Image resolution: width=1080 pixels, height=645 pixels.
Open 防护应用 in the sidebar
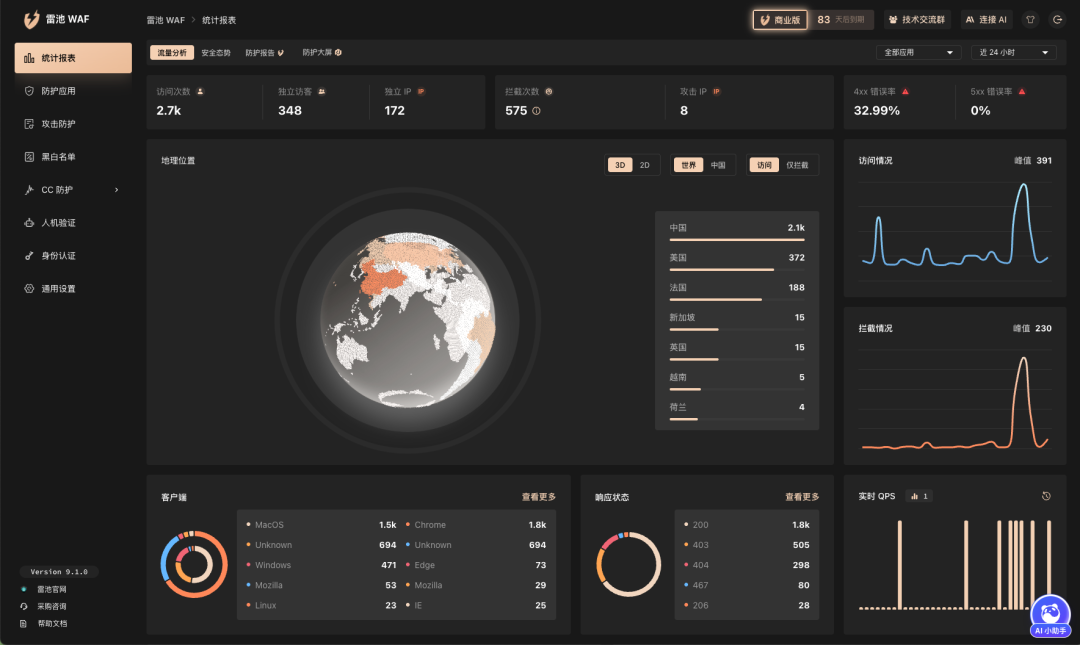pos(73,91)
